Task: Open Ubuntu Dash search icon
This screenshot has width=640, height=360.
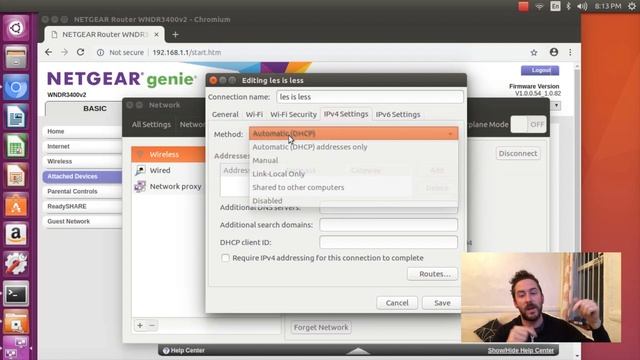Action: (16, 28)
